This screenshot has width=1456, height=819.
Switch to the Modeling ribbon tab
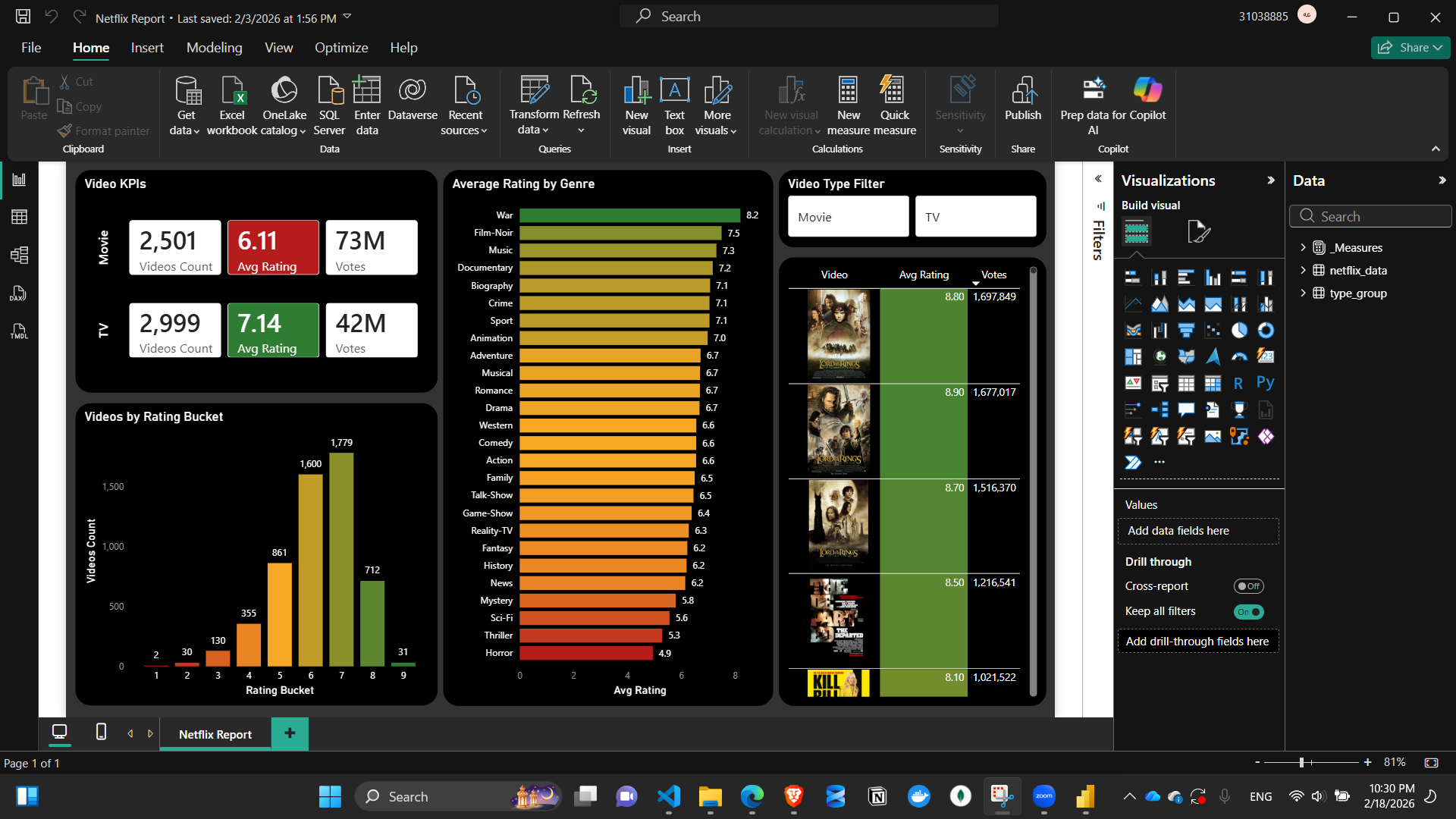click(214, 47)
